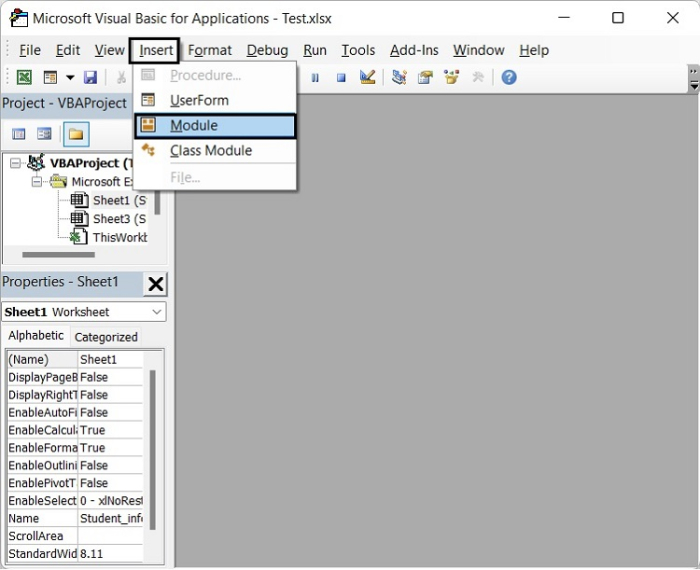700x570 pixels.
Task: Click the DisplayPageBreaks value False
Action: pyautogui.click(x=110, y=377)
